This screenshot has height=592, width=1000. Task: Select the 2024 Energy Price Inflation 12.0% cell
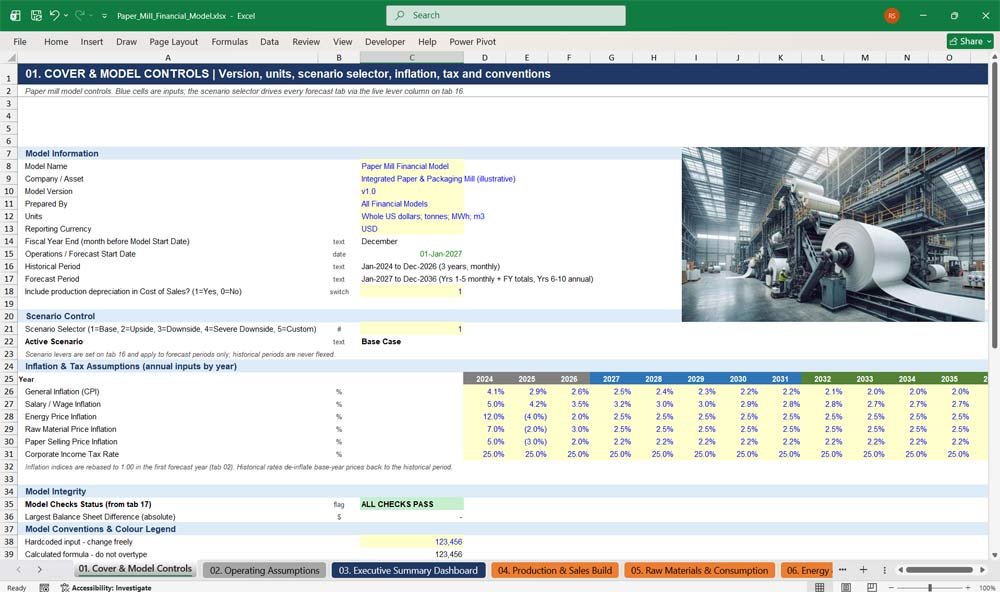pos(484,417)
